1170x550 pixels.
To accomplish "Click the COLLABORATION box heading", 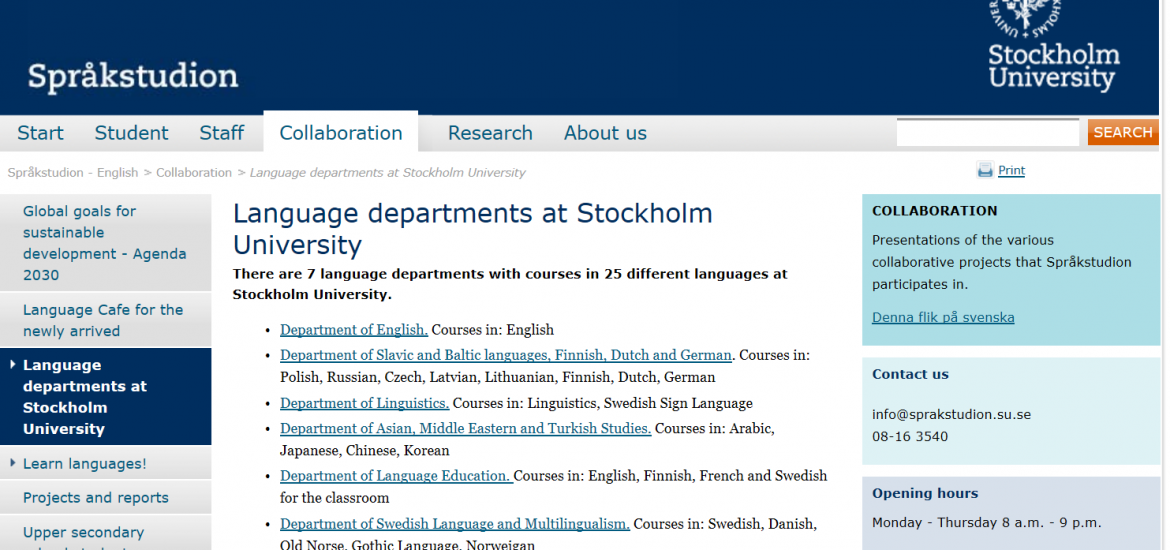I will (934, 211).
